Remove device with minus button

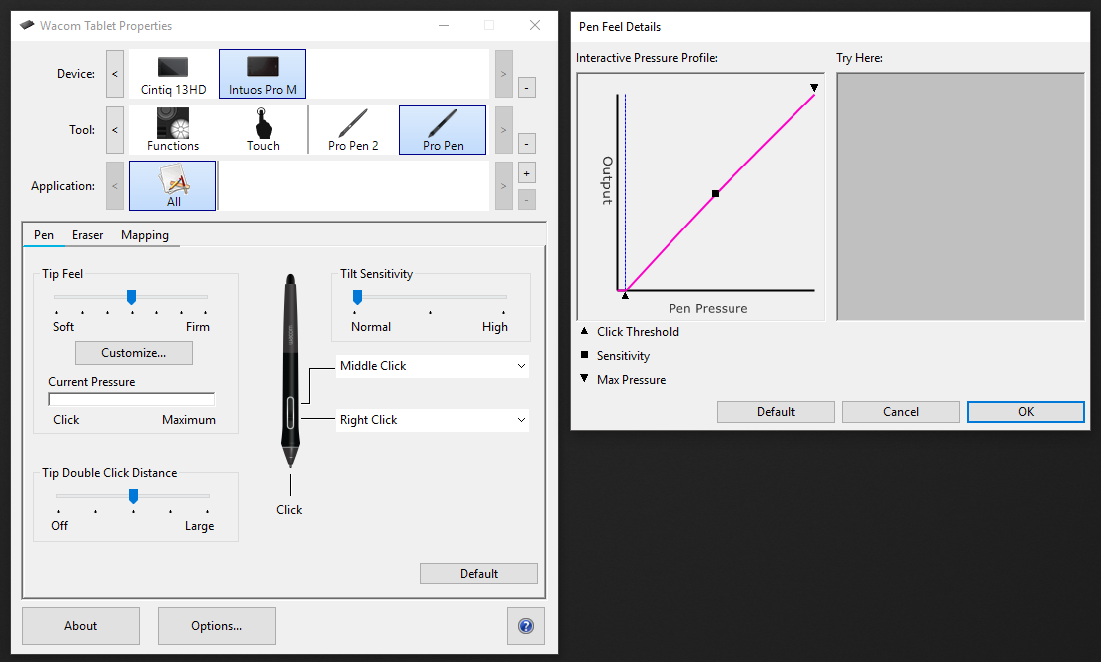click(527, 88)
